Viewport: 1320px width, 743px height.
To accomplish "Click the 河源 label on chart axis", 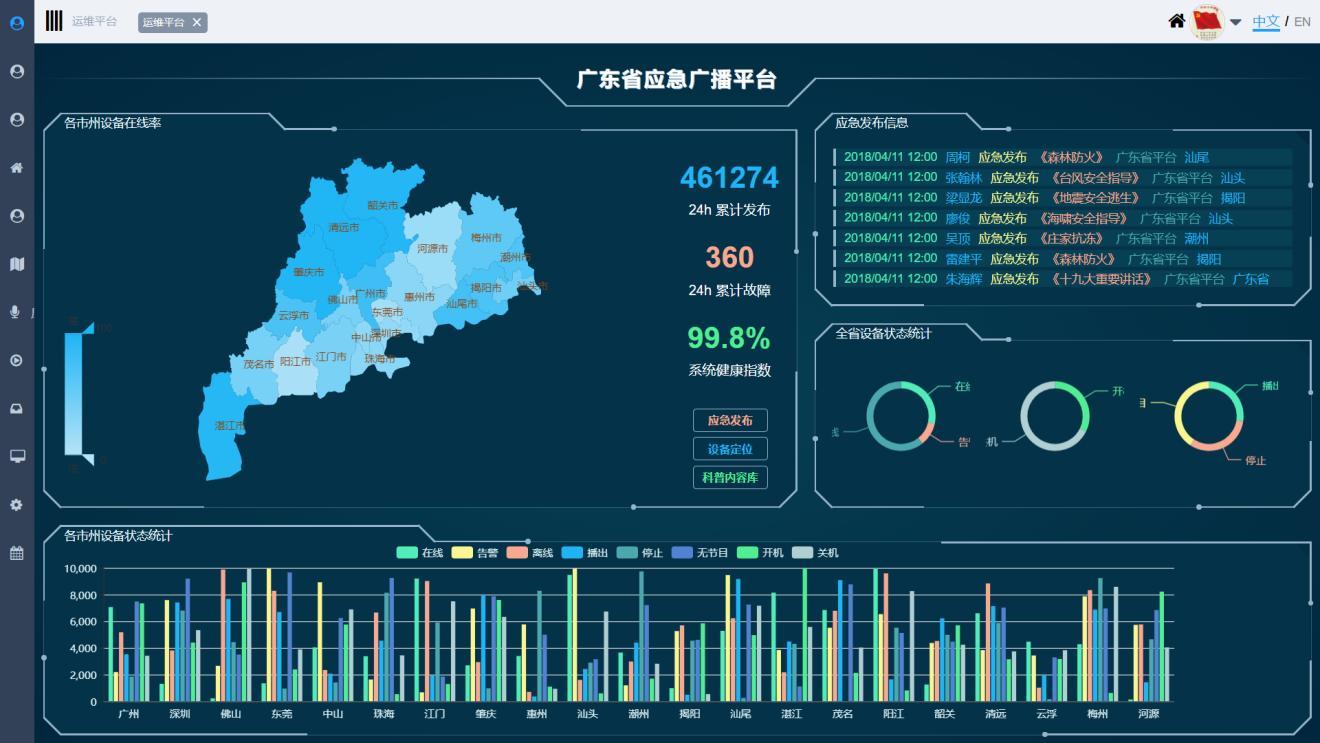I will pyautogui.click(x=1149, y=714).
